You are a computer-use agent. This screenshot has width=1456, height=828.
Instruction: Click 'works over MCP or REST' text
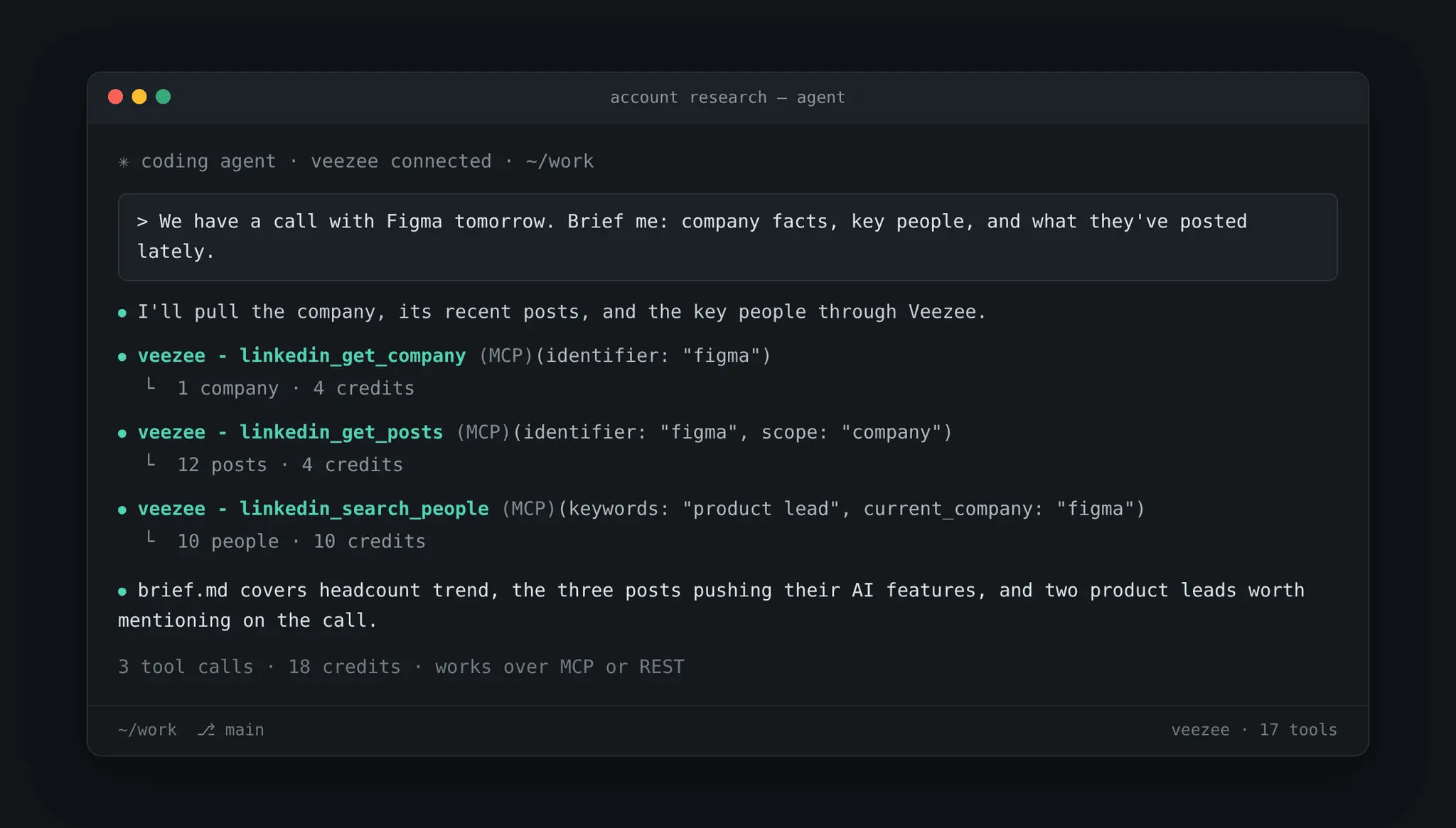[560, 667]
